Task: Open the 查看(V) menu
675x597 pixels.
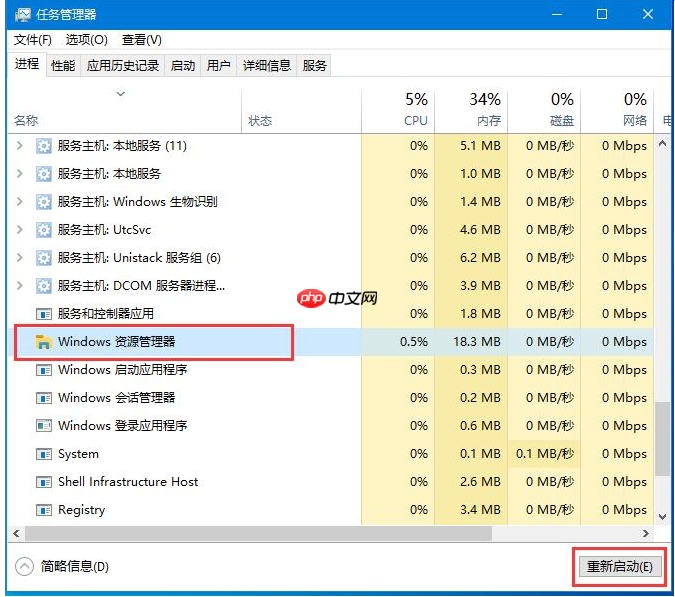Action: [142, 40]
